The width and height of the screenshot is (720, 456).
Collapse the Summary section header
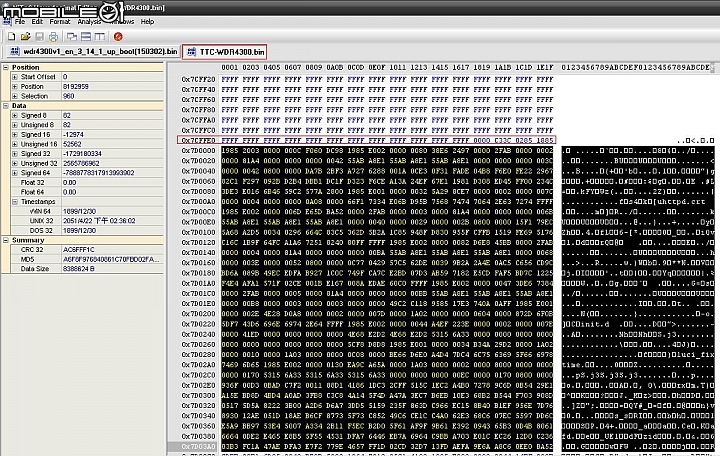click(6, 240)
